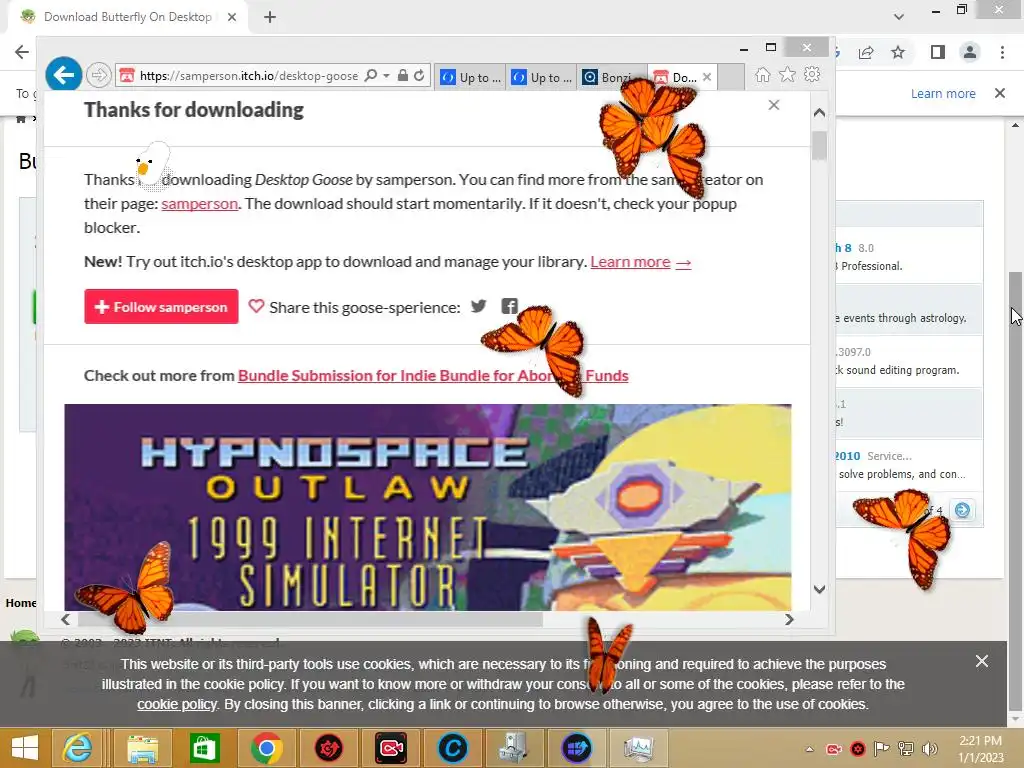Open a new Chrome tab with plus button
1024x768 pixels.
point(270,17)
